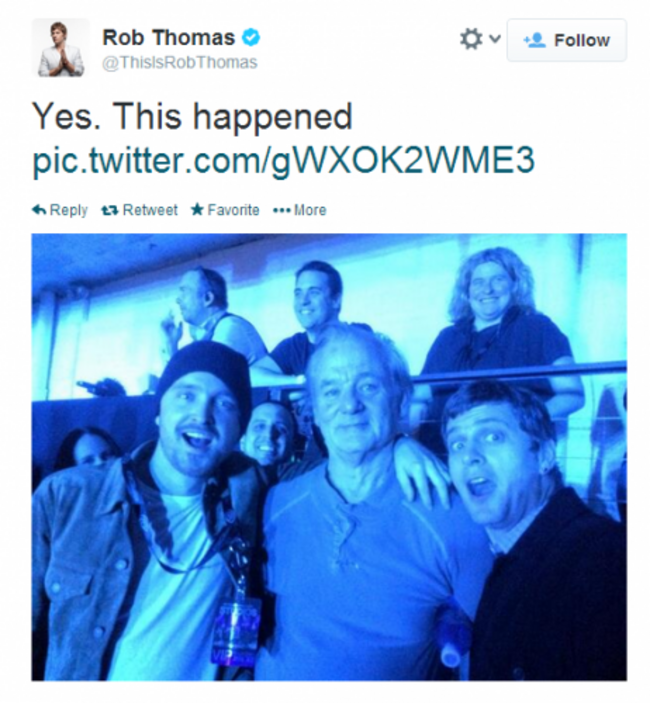Open the attached group photo
Image resolution: width=650 pixels, height=703 pixels.
[x=329, y=457]
